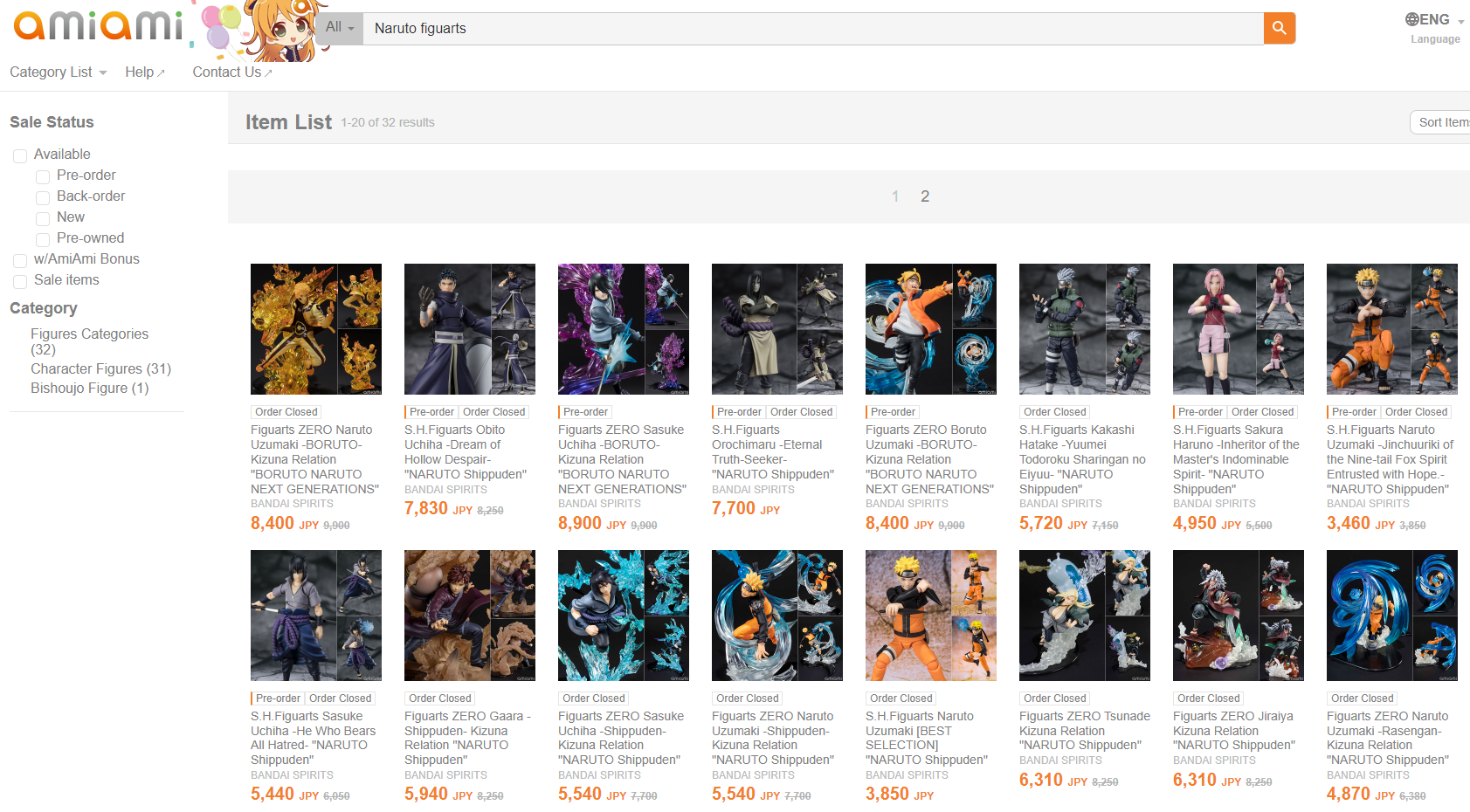Check the Sale items checkbox
Screen dimensions: 1470x812
pos(20,281)
